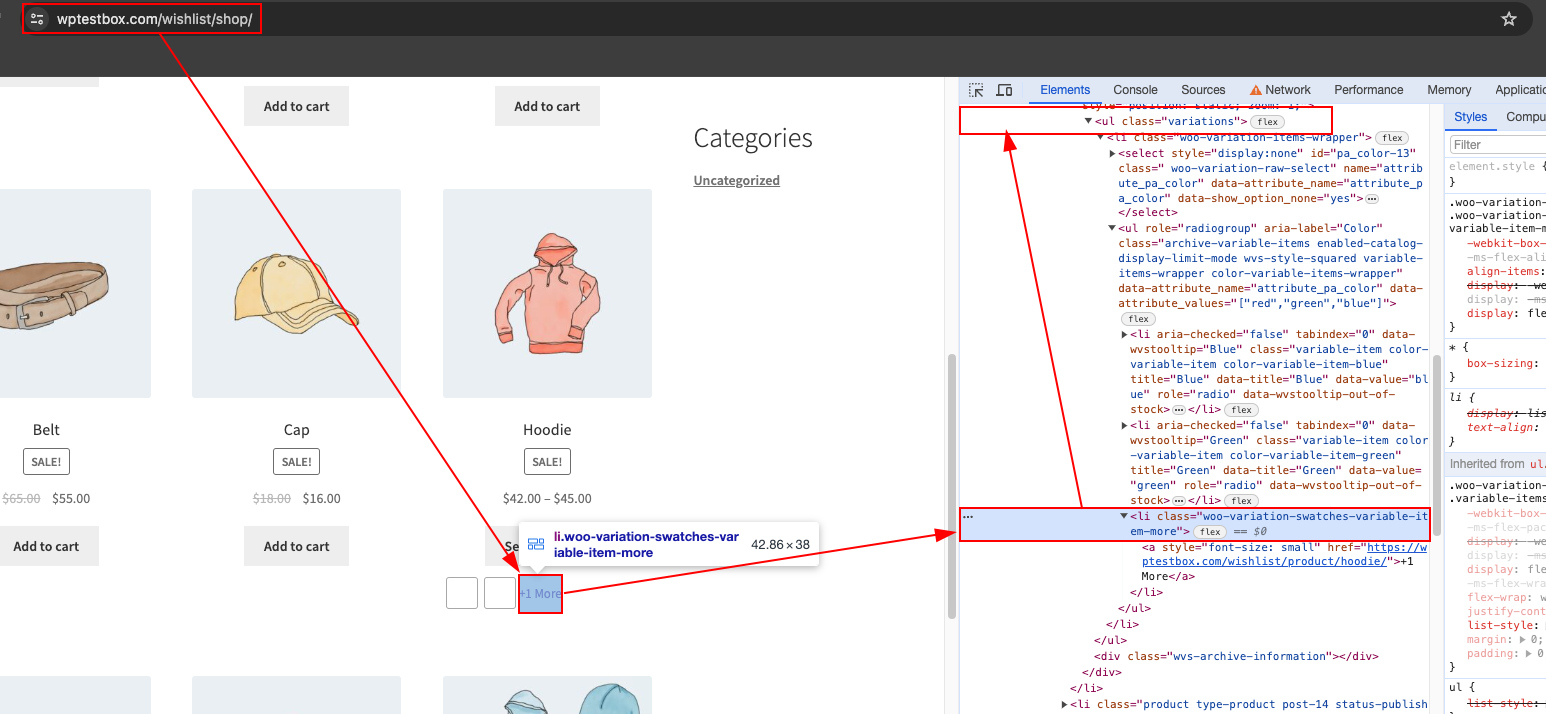Click the warning icon on the Network tab
The height and width of the screenshot is (714, 1546).
(x=1255, y=90)
